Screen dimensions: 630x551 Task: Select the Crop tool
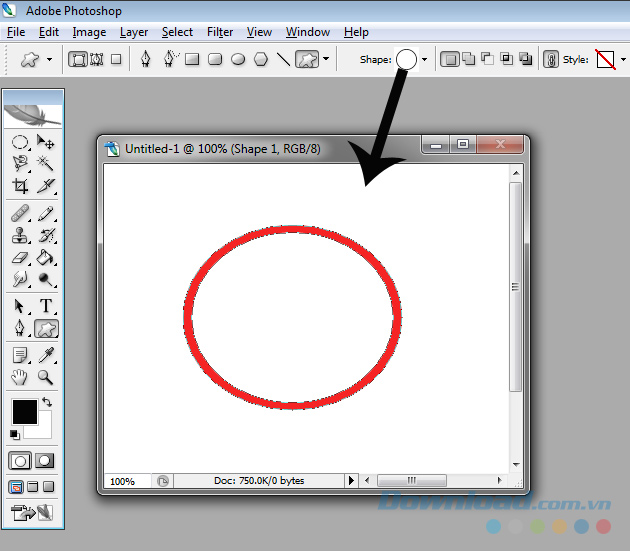20,186
